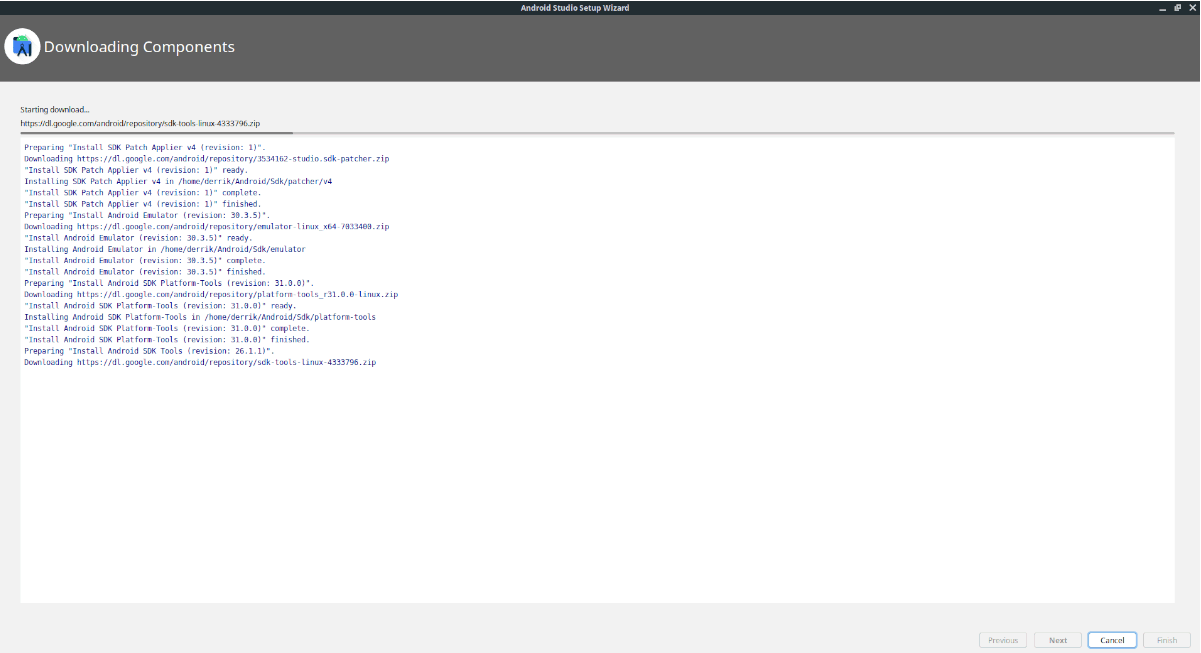The height and width of the screenshot is (653, 1201).
Task: Click the 'Android Studio Setup Wizard' title bar text
Action: (575, 8)
